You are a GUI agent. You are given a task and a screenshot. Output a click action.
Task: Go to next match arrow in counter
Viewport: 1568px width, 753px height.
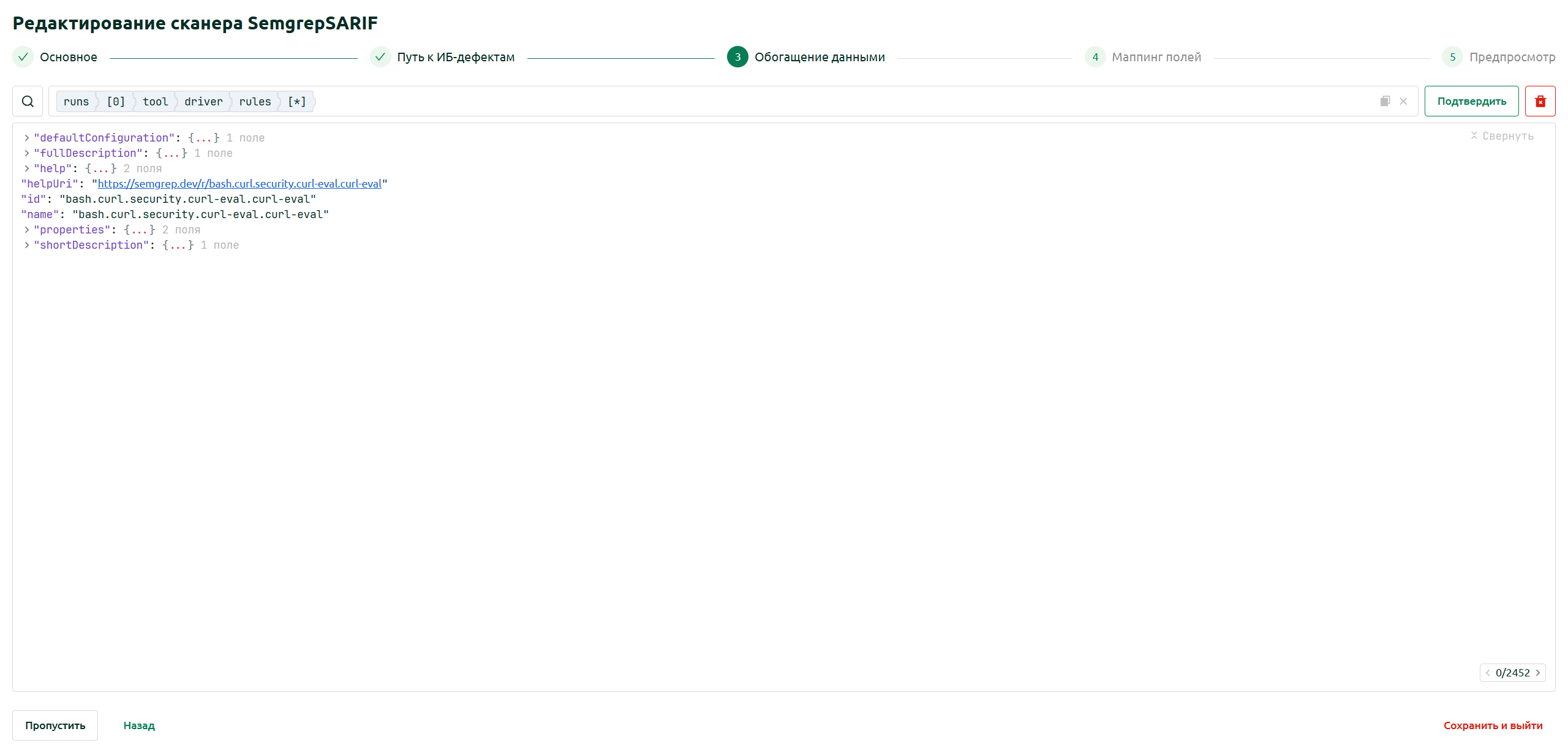coord(1537,673)
